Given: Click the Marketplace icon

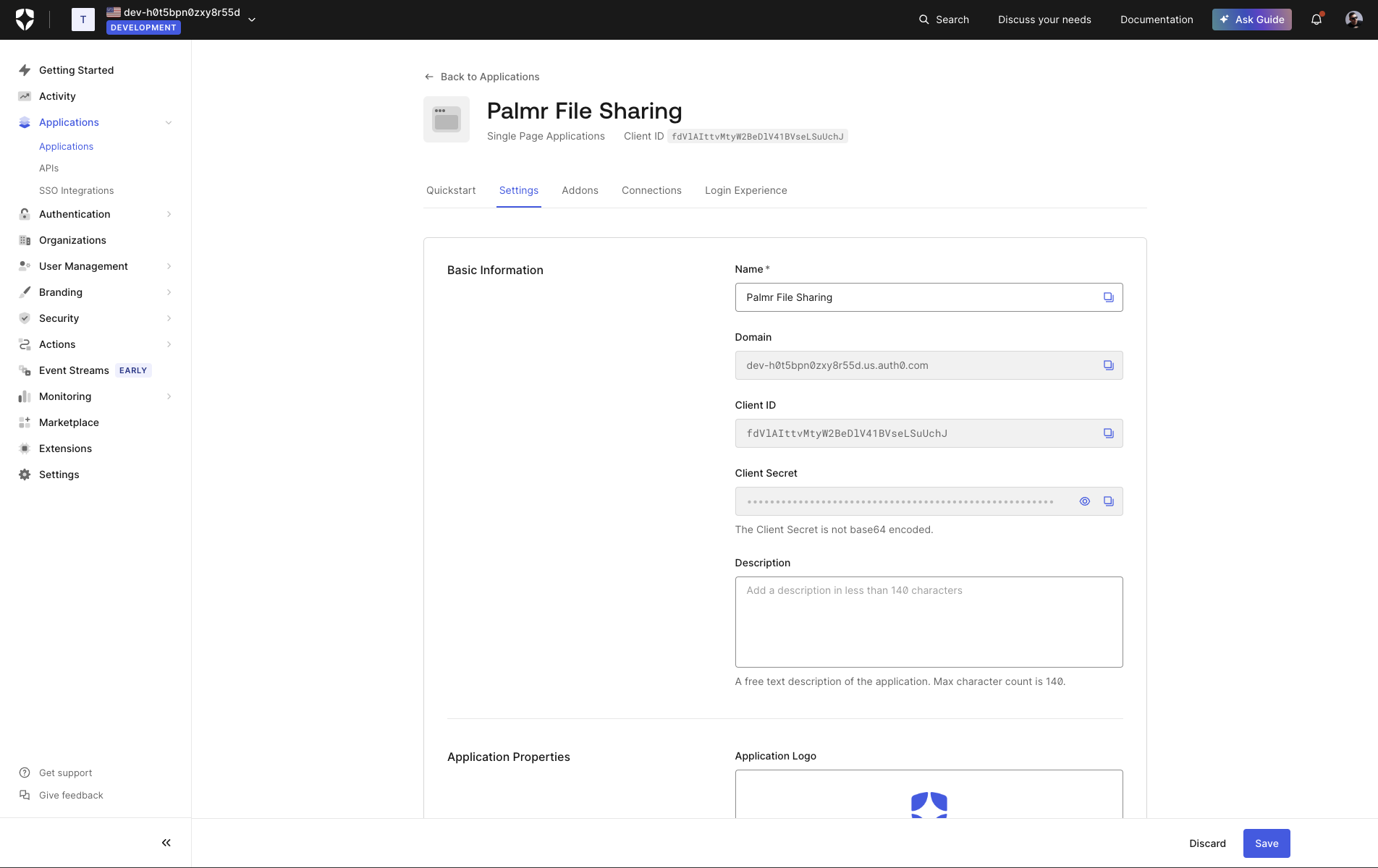Looking at the screenshot, I should click(25, 422).
